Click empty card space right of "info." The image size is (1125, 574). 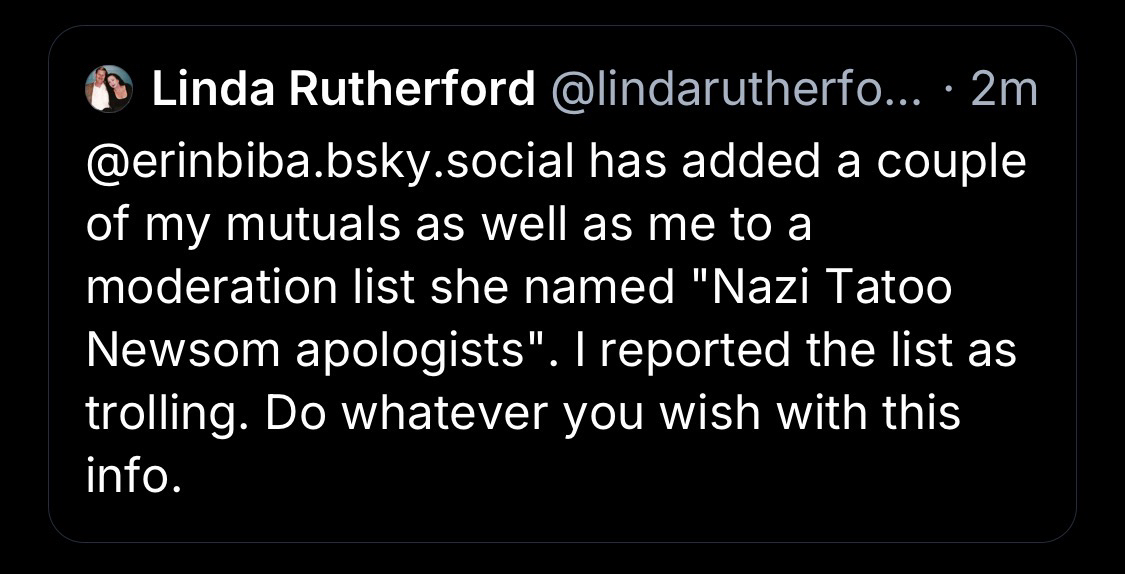[600, 476]
